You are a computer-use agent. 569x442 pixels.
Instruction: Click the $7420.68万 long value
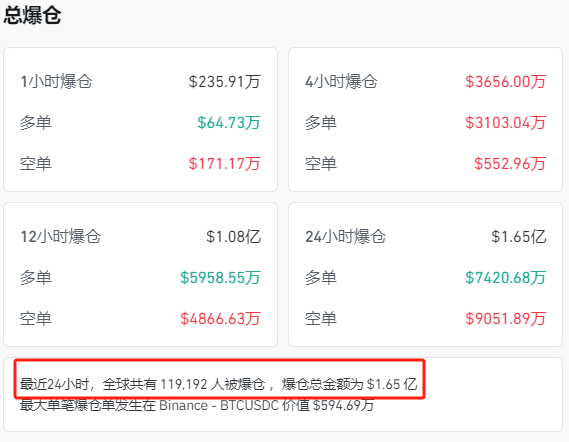click(506, 278)
